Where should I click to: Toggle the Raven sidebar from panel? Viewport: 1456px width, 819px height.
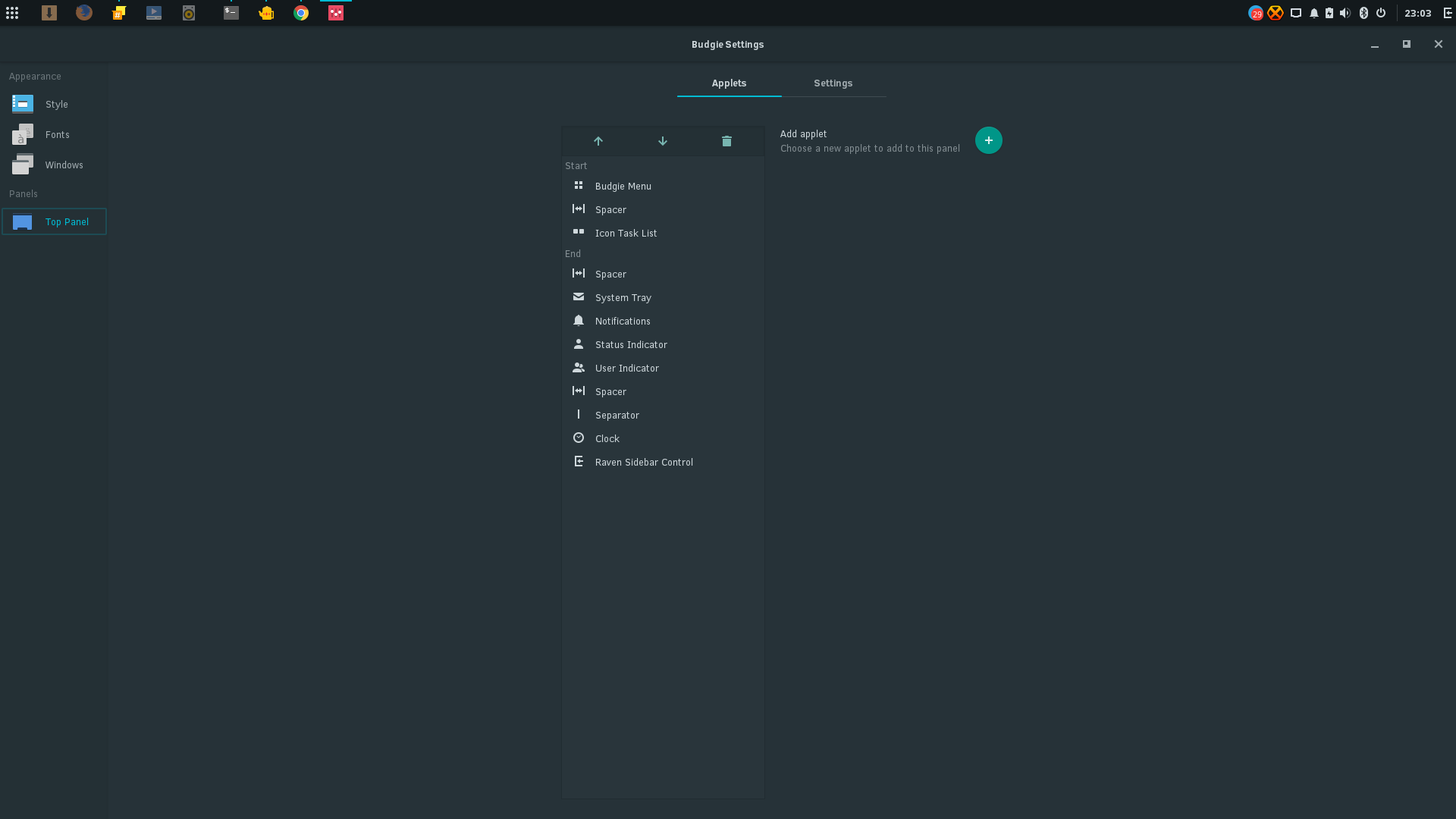tap(1448, 13)
